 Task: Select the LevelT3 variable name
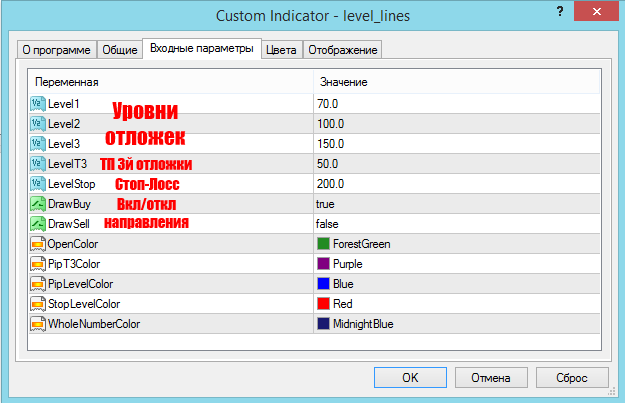click(67, 163)
